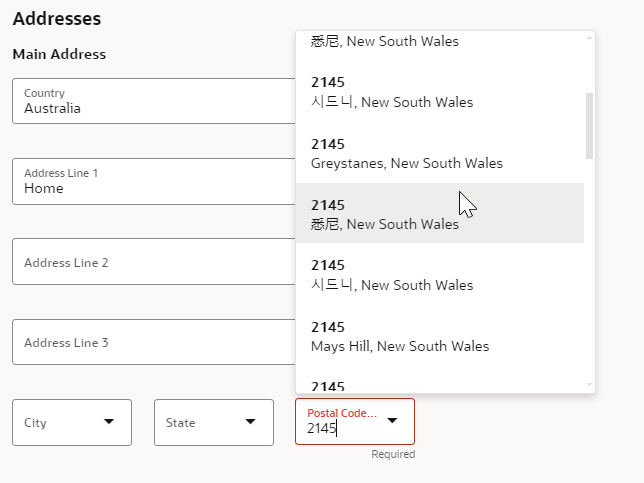Select 2145 Greystanes, New South Wales option
Screen dimensions: 644x483
[440, 153]
